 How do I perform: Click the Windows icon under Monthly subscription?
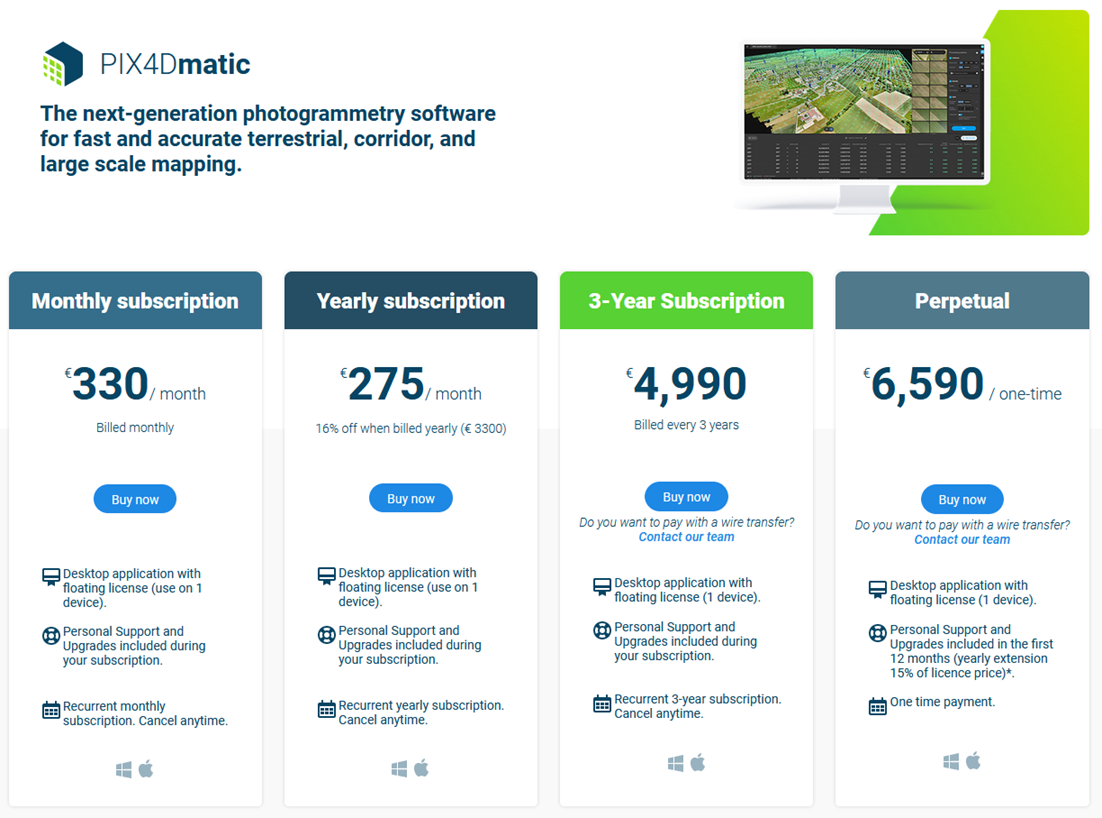[124, 770]
